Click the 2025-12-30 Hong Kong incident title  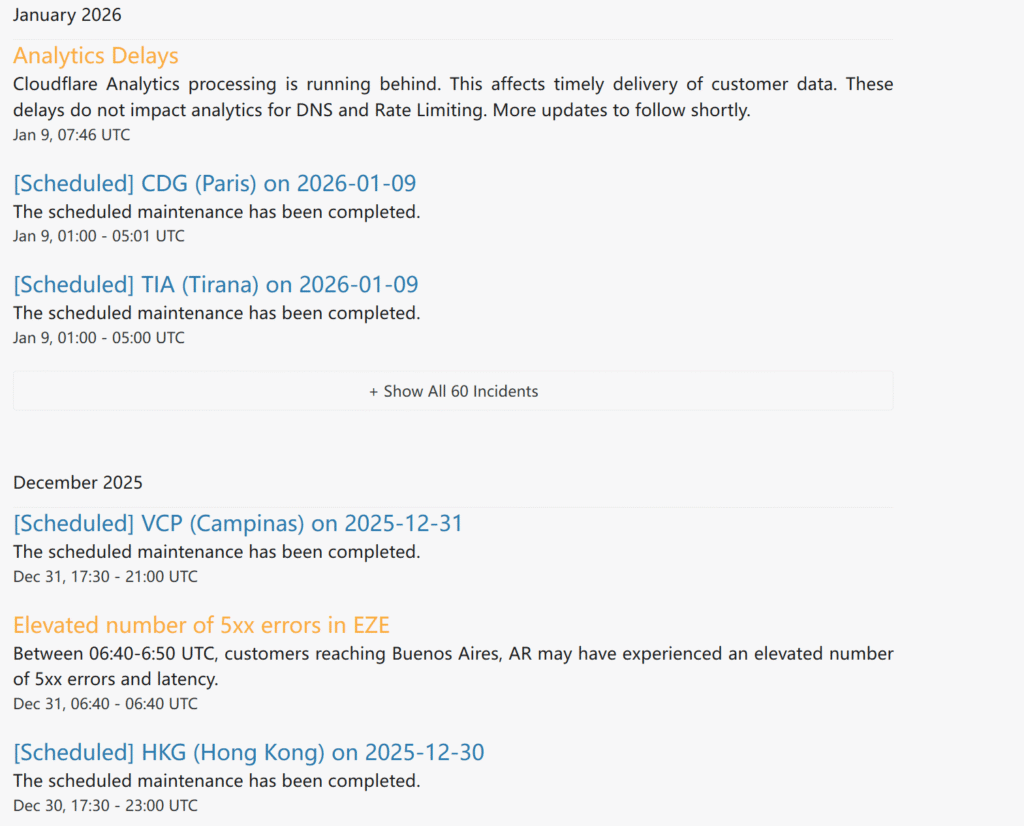click(x=248, y=752)
